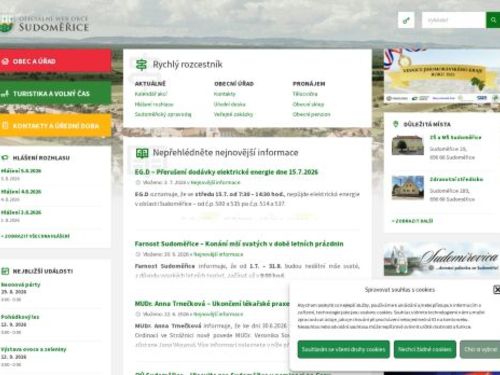The height and width of the screenshot is (375, 500).
Task: Close the cookie consent dialog
Action: [x=497, y=289]
